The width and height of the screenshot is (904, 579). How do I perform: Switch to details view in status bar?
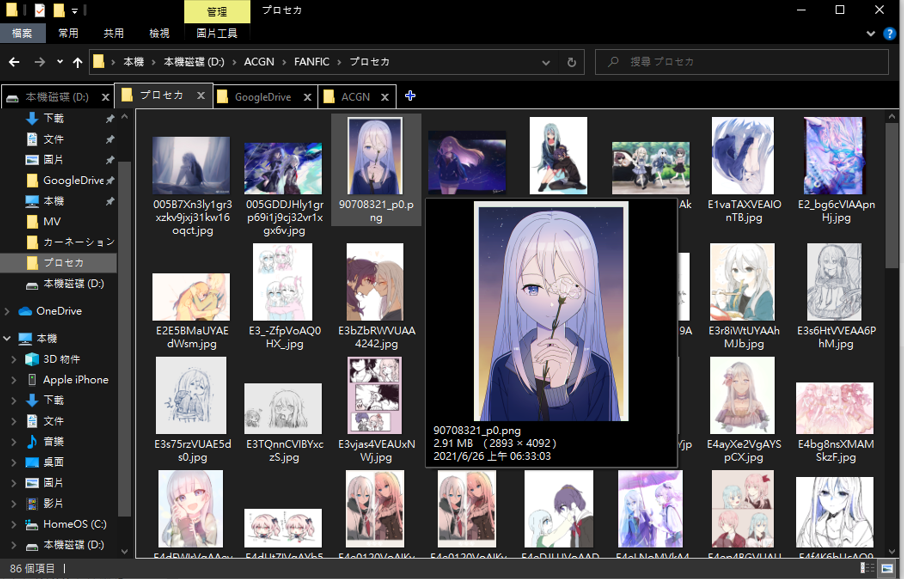[867, 568]
